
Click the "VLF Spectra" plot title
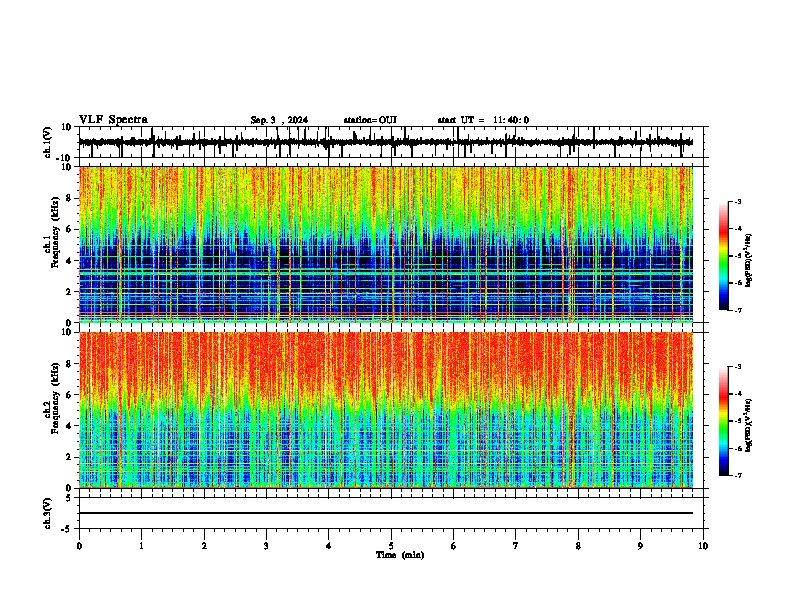(113, 120)
